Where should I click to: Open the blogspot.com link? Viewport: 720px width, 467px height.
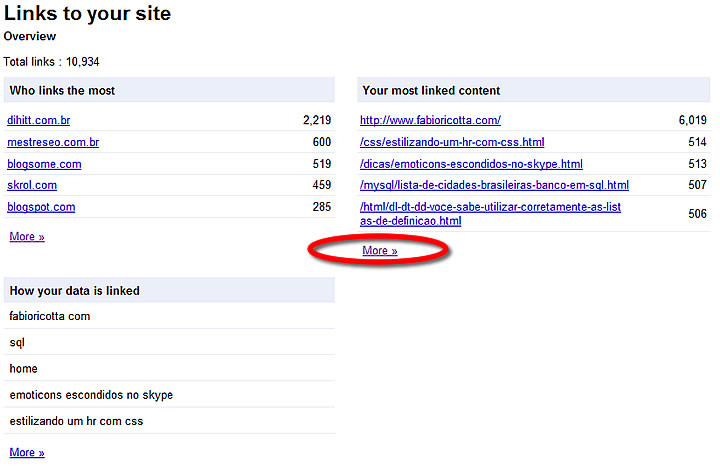click(41, 207)
